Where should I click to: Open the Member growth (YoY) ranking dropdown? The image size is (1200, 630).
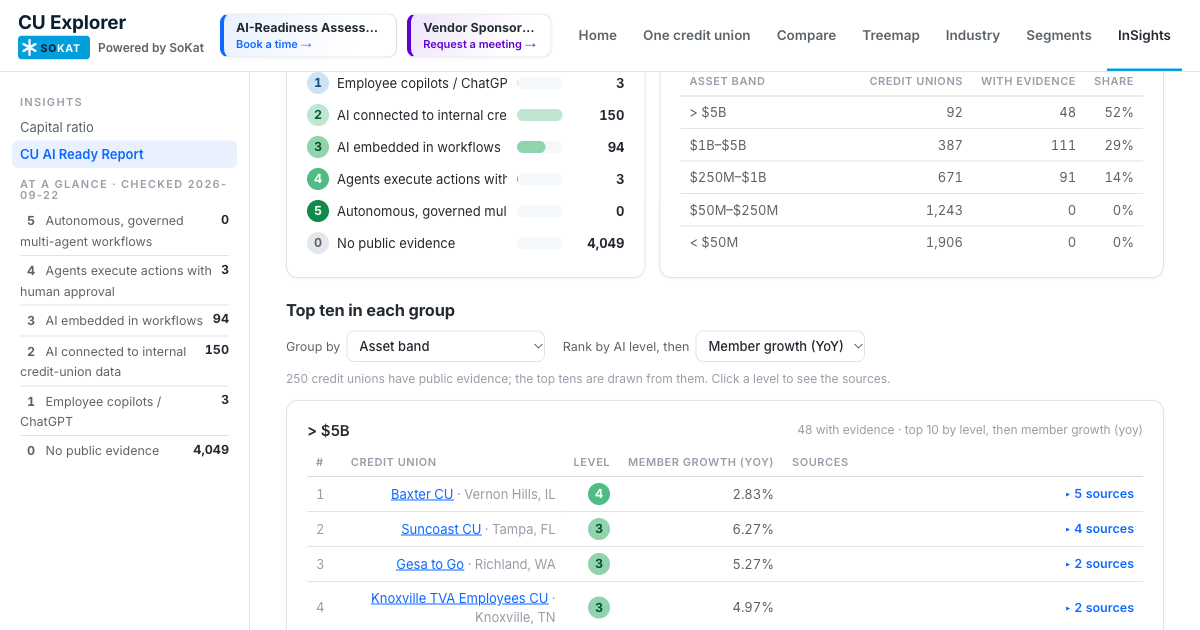[x=780, y=346]
